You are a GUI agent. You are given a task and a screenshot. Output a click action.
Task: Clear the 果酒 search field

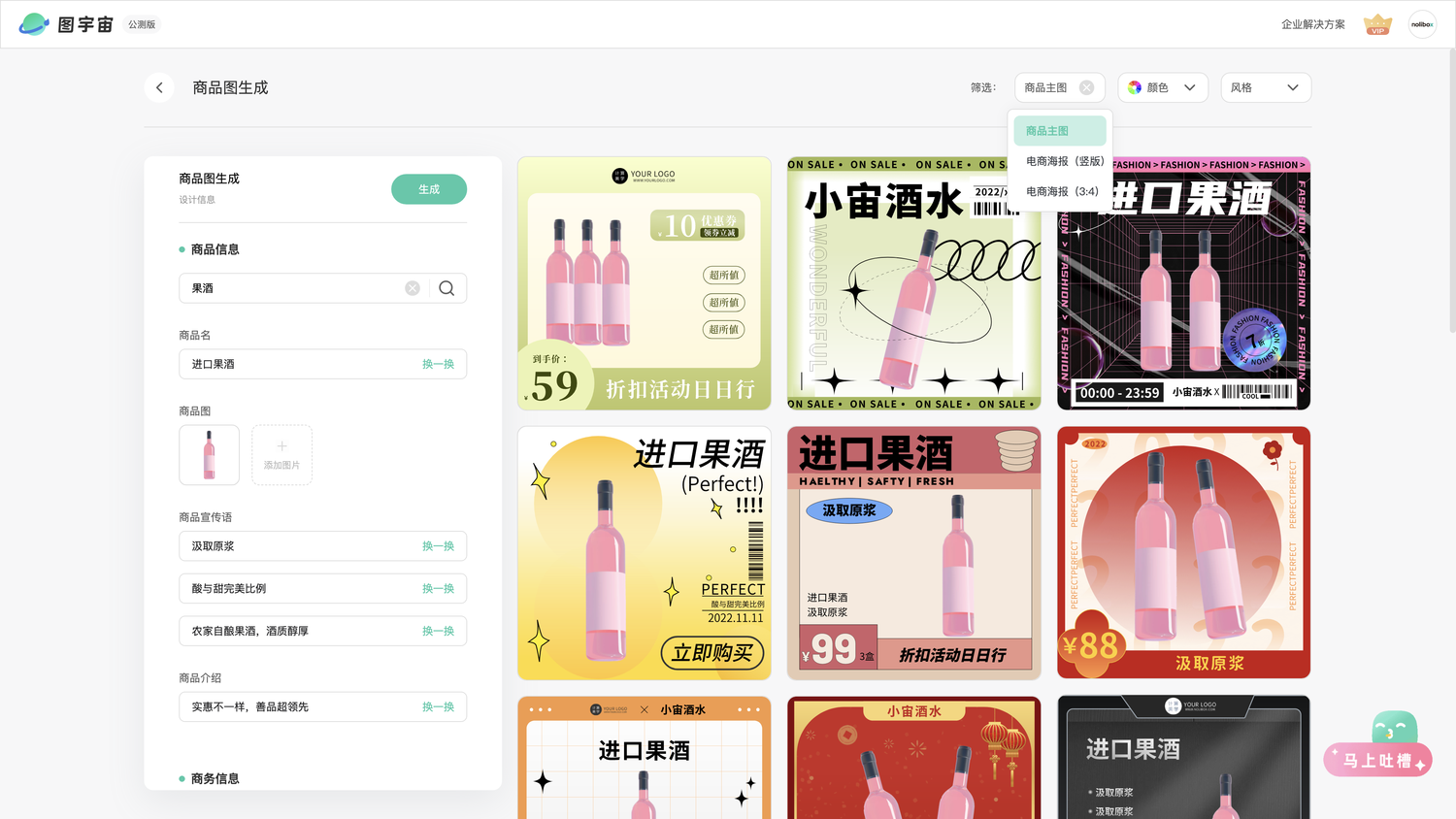coord(413,288)
